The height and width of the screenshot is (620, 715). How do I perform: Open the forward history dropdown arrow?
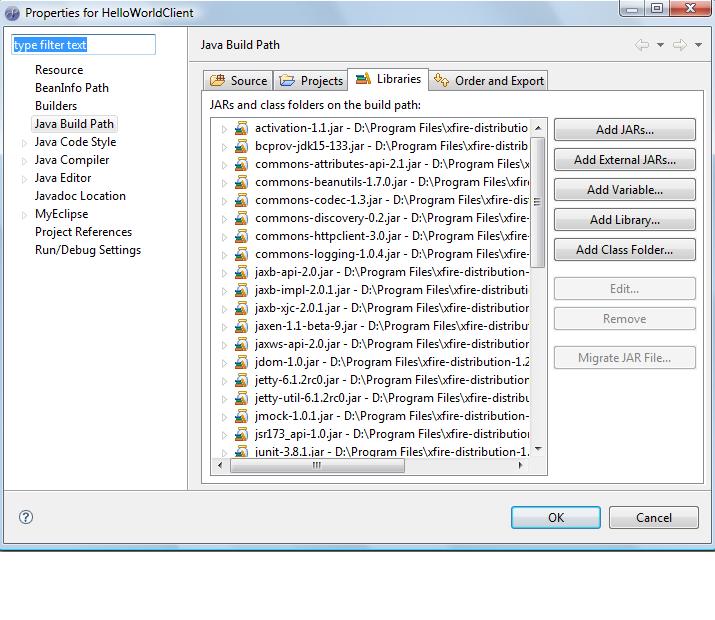tap(698, 45)
